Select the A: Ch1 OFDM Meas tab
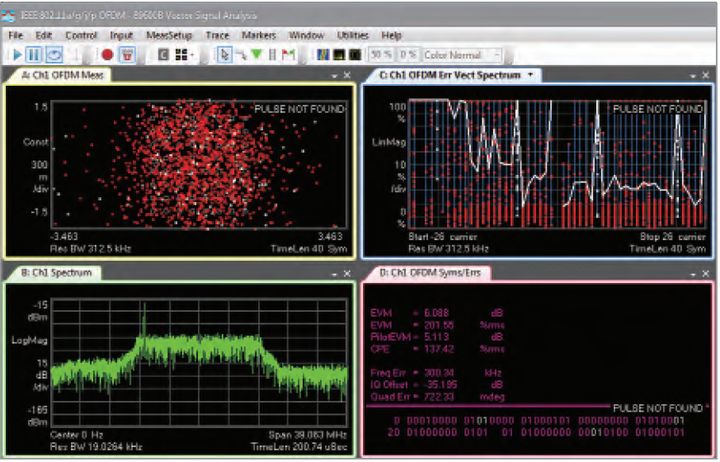 57,75
